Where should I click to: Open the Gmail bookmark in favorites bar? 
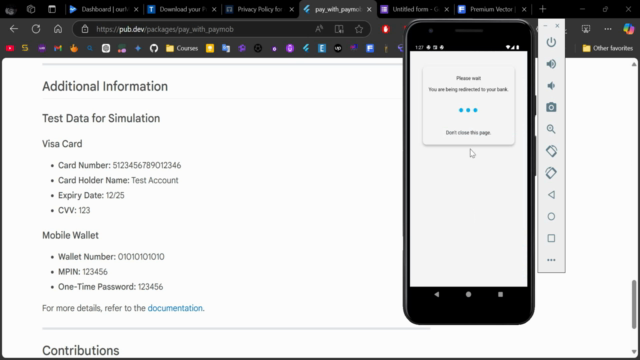tap(58, 48)
